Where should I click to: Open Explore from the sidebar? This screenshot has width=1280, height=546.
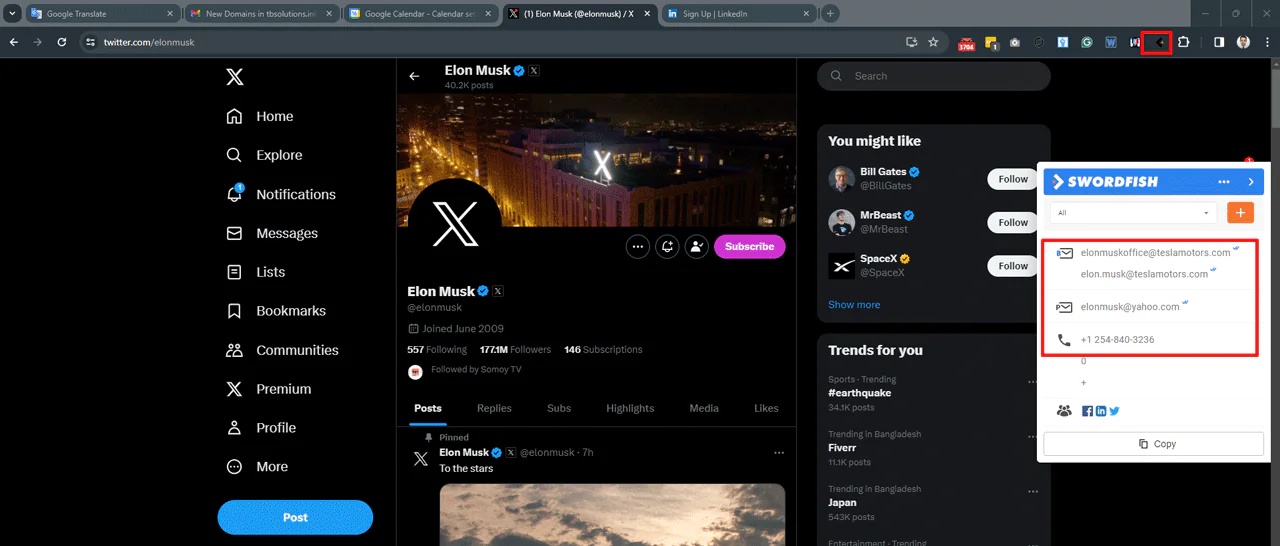264,155
